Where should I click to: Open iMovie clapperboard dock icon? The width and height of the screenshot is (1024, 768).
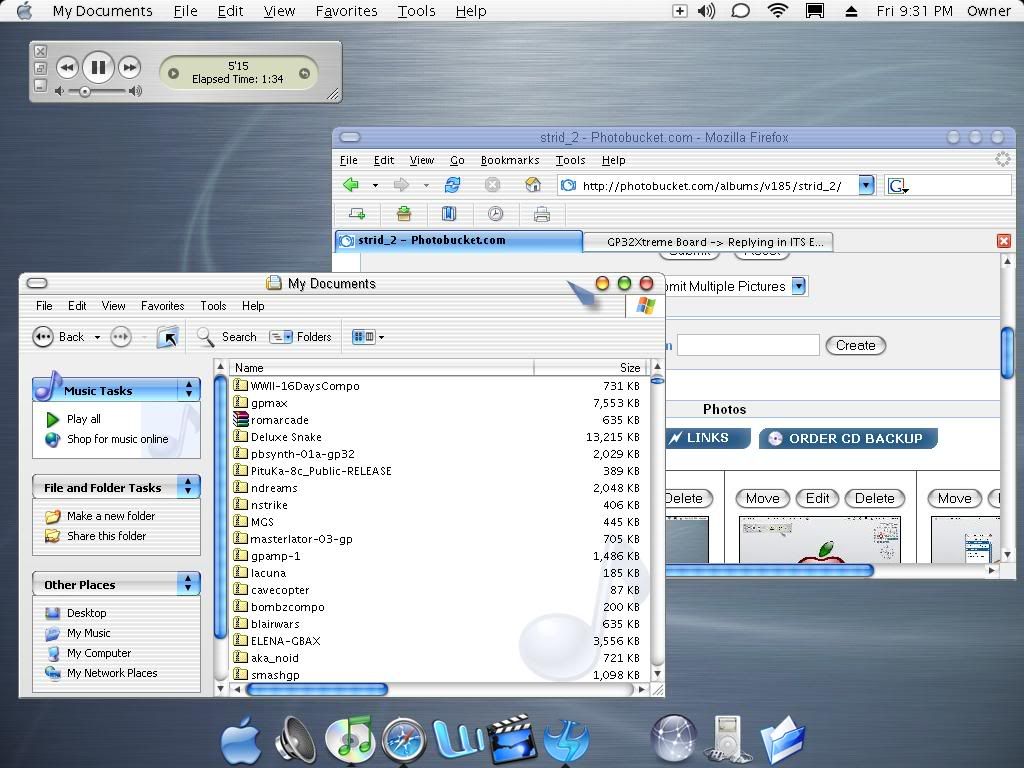tap(511, 739)
